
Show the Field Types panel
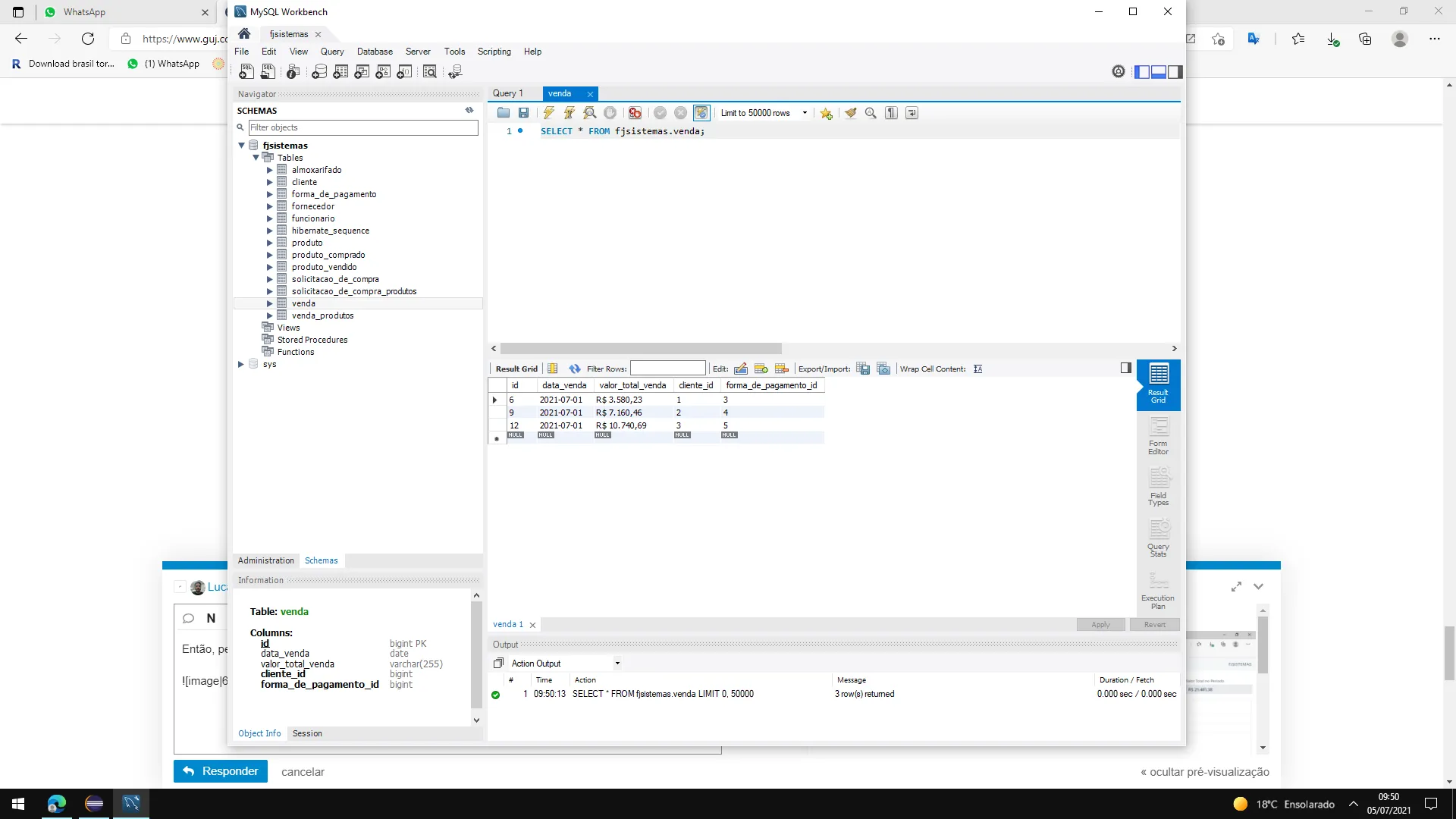click(1158, 487)
